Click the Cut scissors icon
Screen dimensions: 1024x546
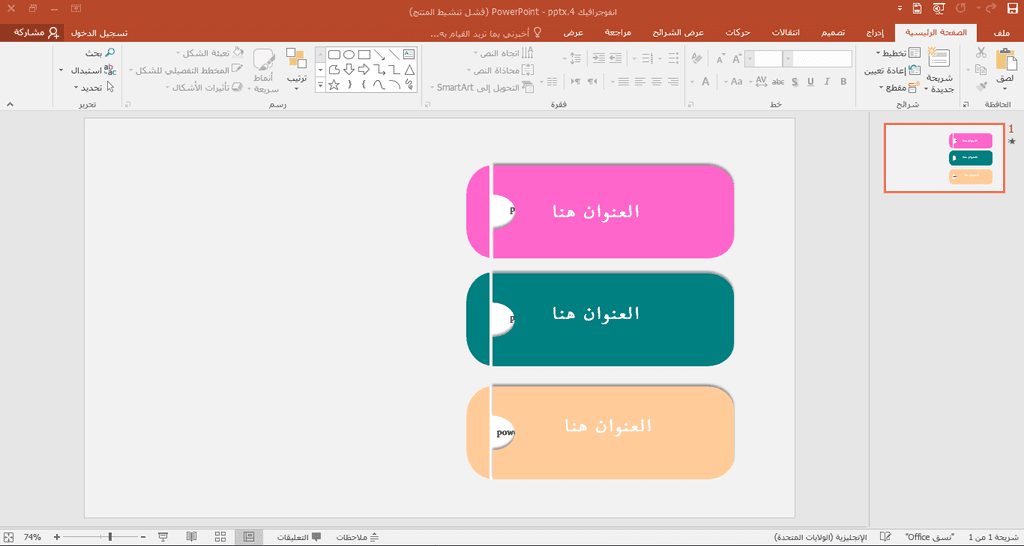pyautogui.click(x=981, y=53)
